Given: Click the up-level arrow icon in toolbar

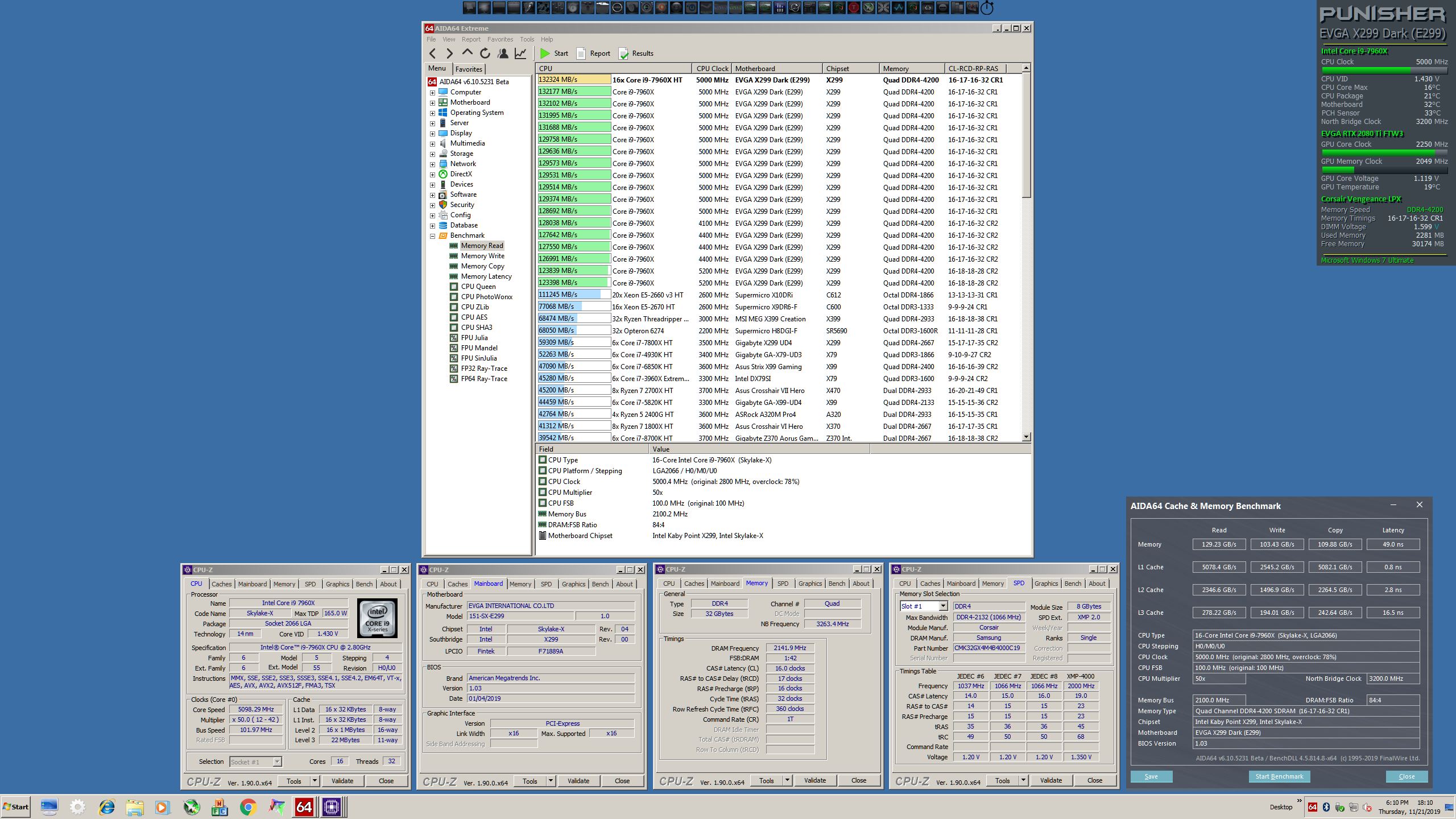Looking at the screenshot, I should (x=467, y=52).
